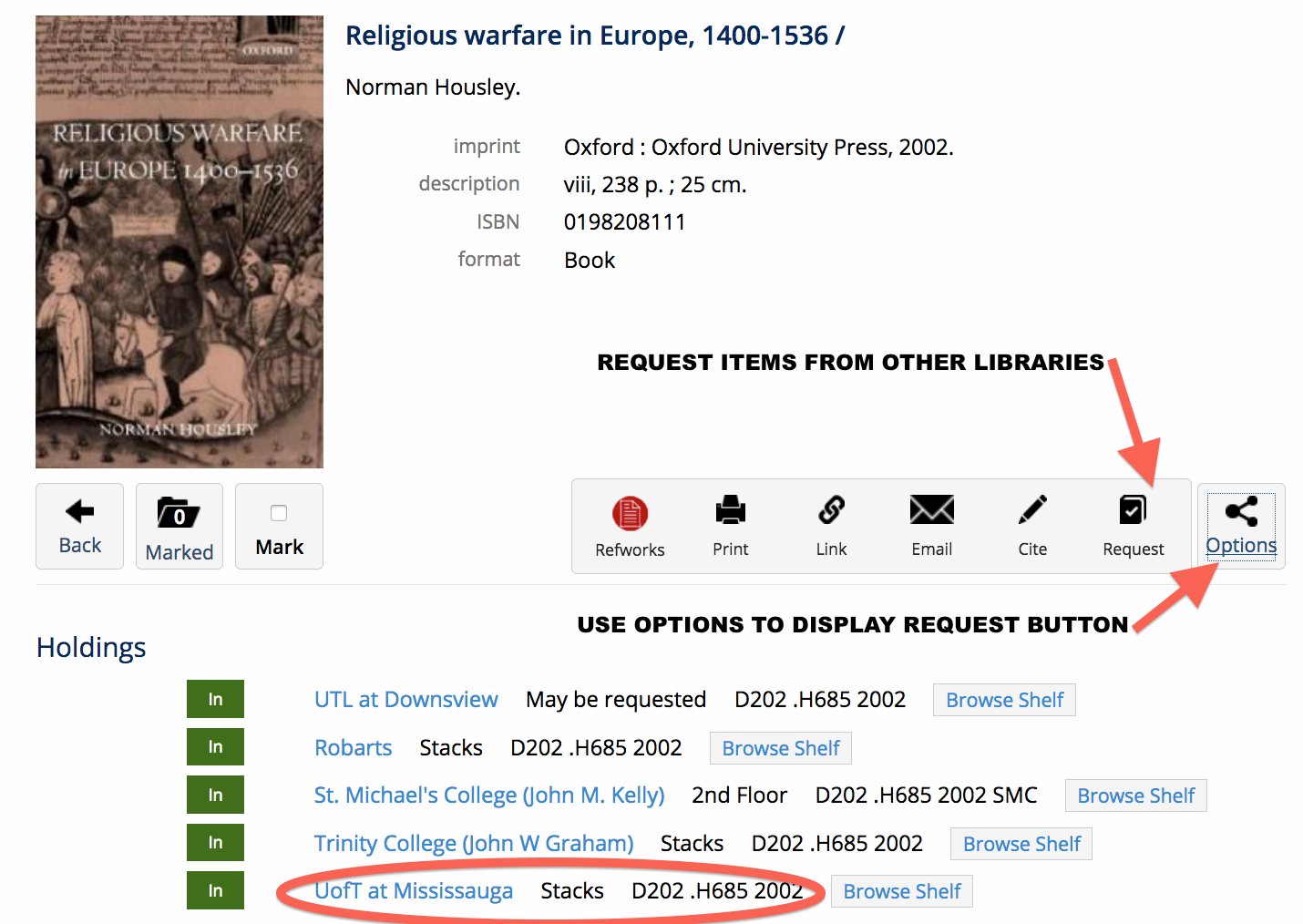Open UTL at Downsview library link

405,700
